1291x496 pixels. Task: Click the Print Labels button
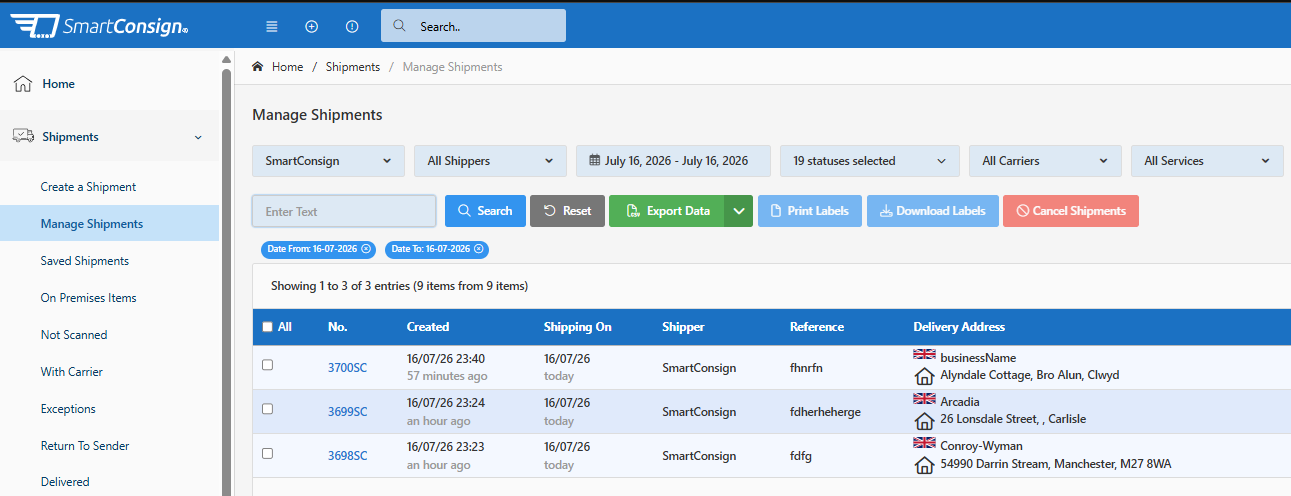pos(809,211)
